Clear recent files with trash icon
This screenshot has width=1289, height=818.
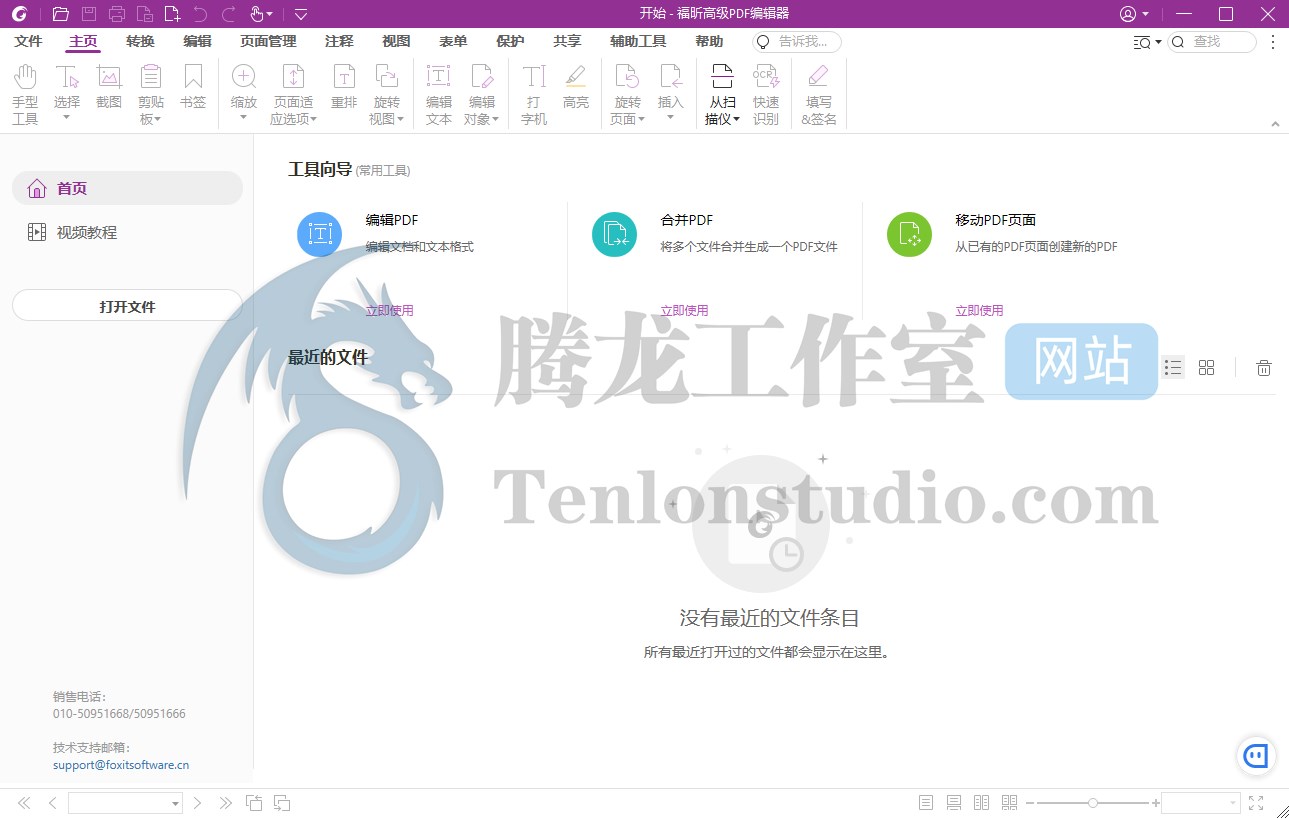[1264, 368]
